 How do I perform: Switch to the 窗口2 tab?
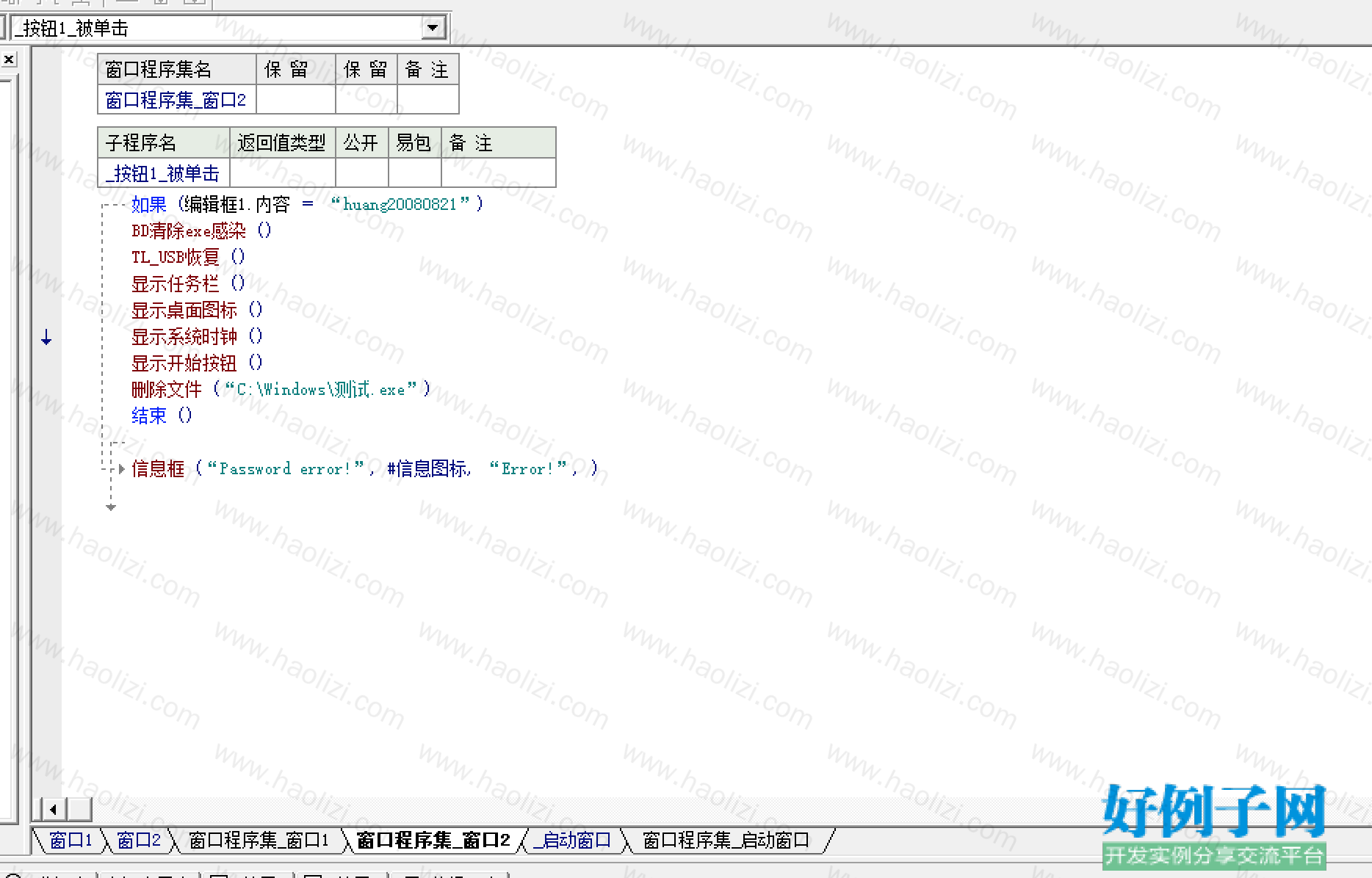coord(139,840)
